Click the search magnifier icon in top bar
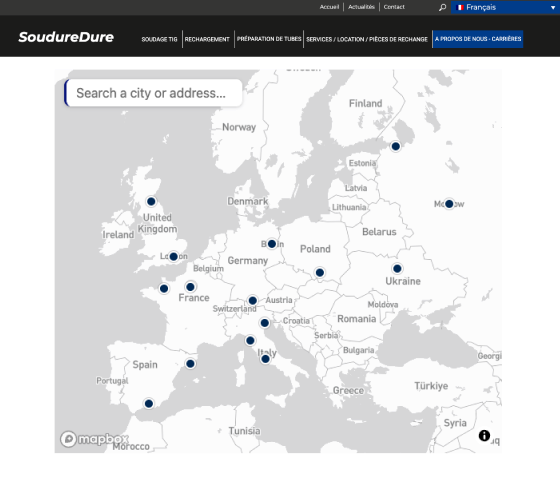 tap(442, 7)
